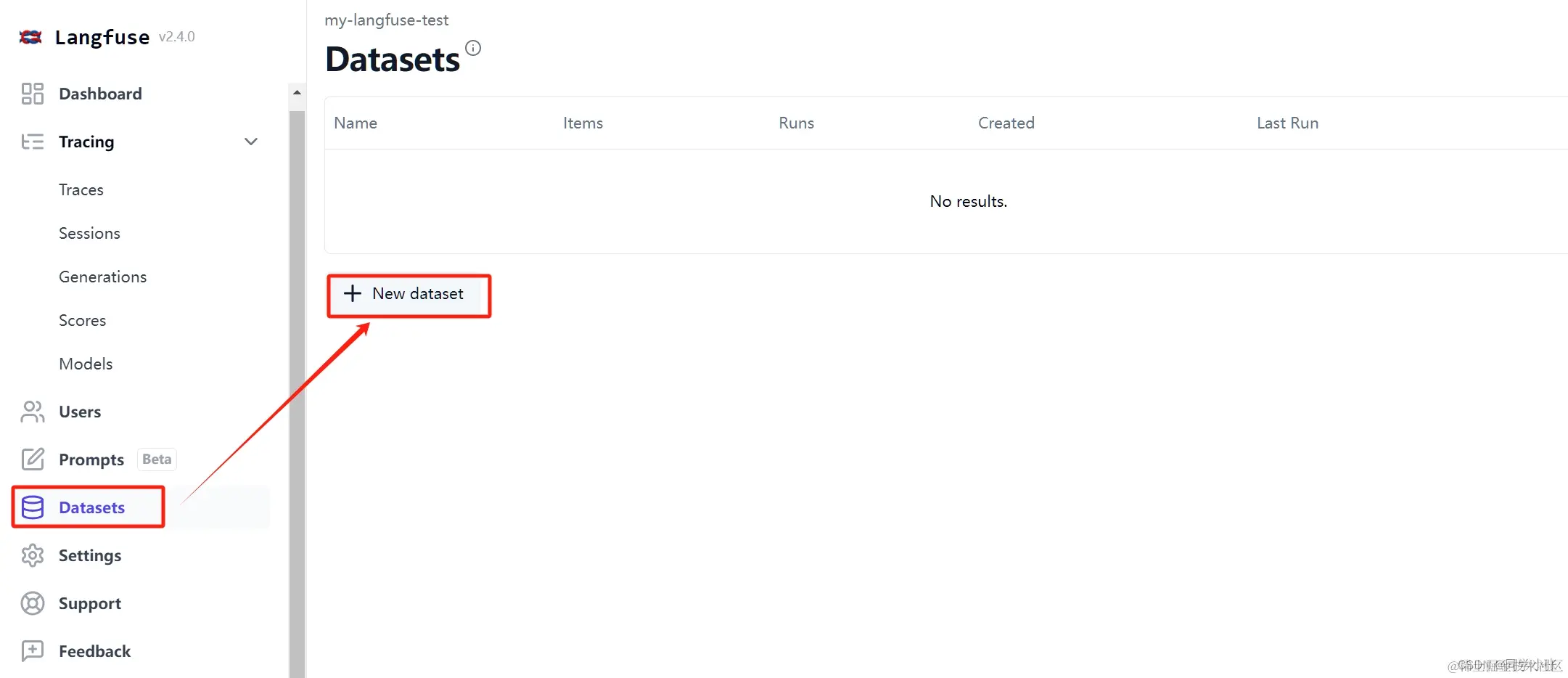
Task: Click the Tracing list icon
Action: coord(33,142)
